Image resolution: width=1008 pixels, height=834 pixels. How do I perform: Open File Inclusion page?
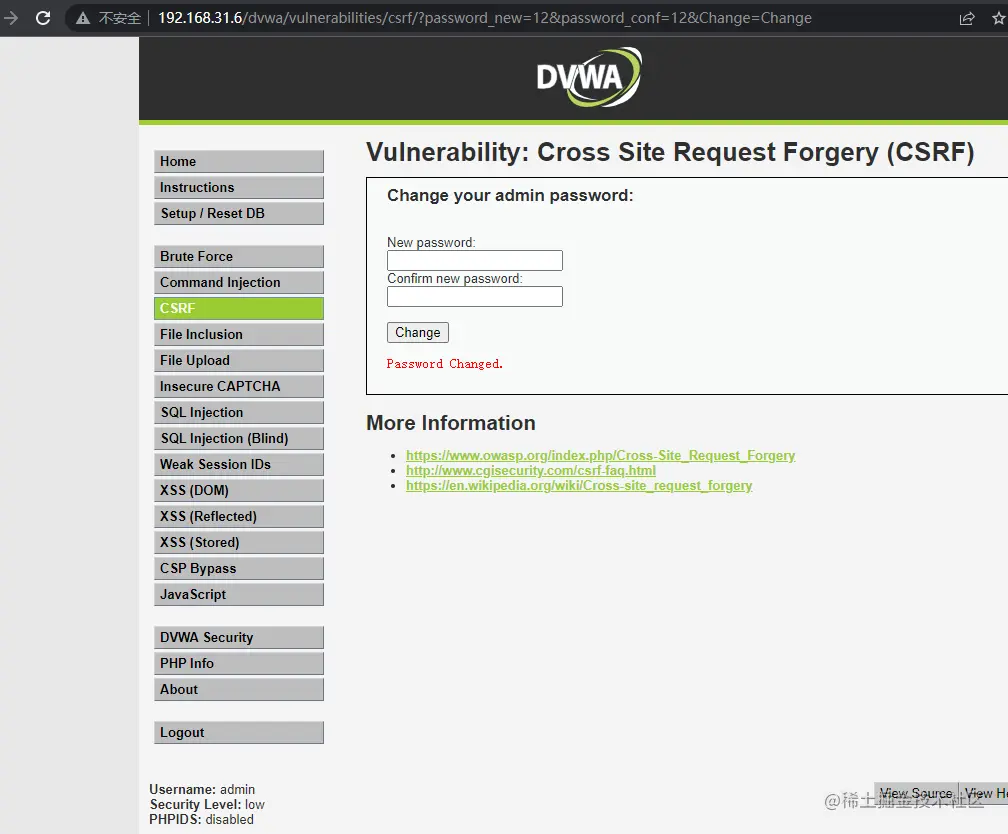click(x=238, y=334)
